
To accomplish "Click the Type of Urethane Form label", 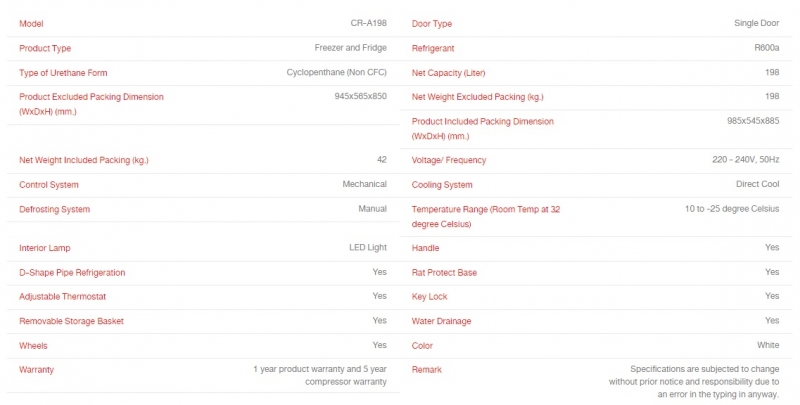I will pyautogui.click(x=63, y=72).
